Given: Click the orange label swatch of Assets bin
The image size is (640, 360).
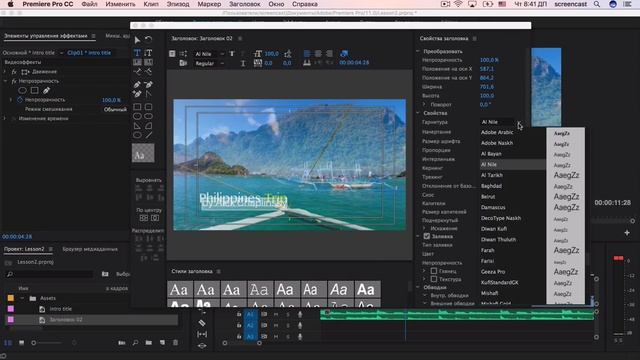Looking at the screenshot, I should (11, 298).
